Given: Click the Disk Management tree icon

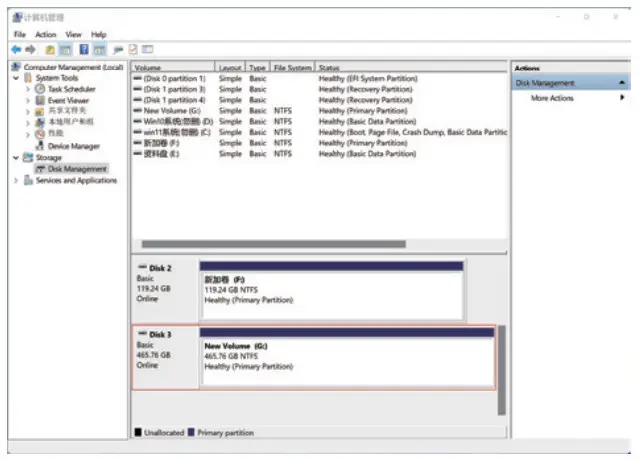Looking at the screenshot, I should tap(40, 169).
